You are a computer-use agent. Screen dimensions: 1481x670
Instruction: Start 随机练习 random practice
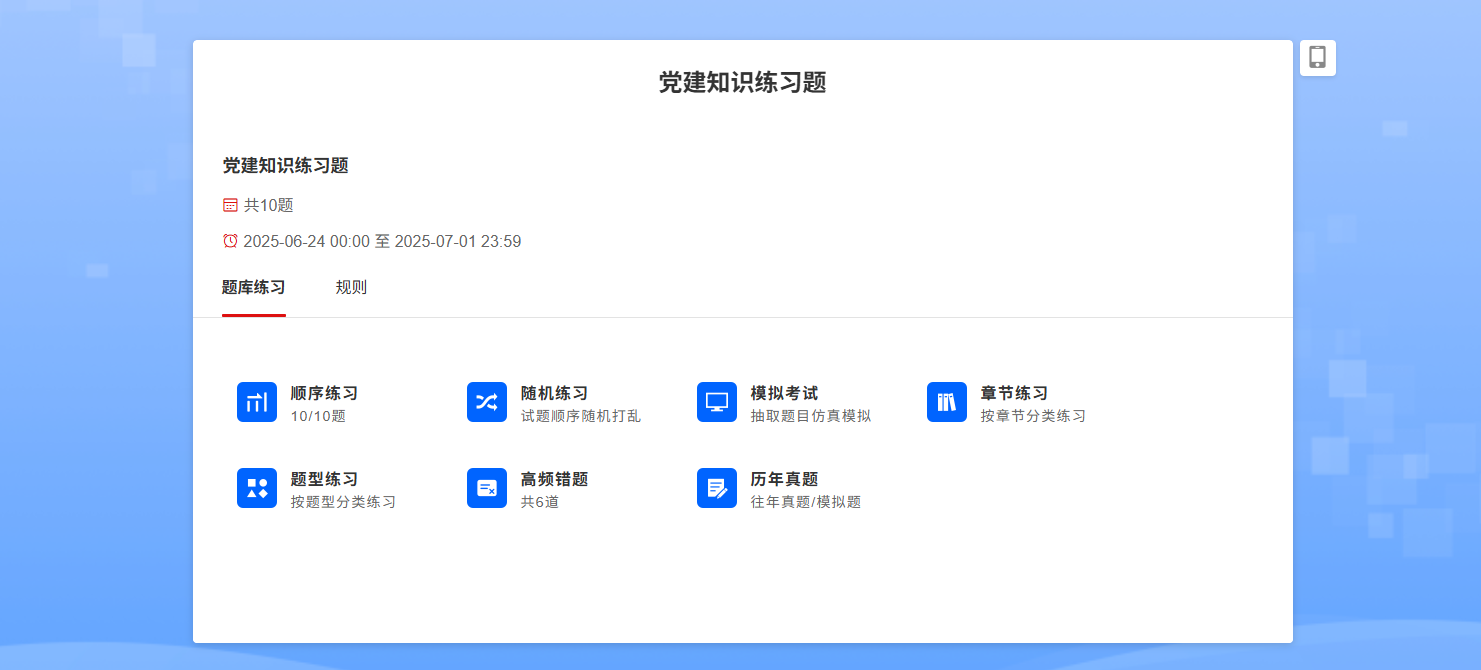coord(554,393)
